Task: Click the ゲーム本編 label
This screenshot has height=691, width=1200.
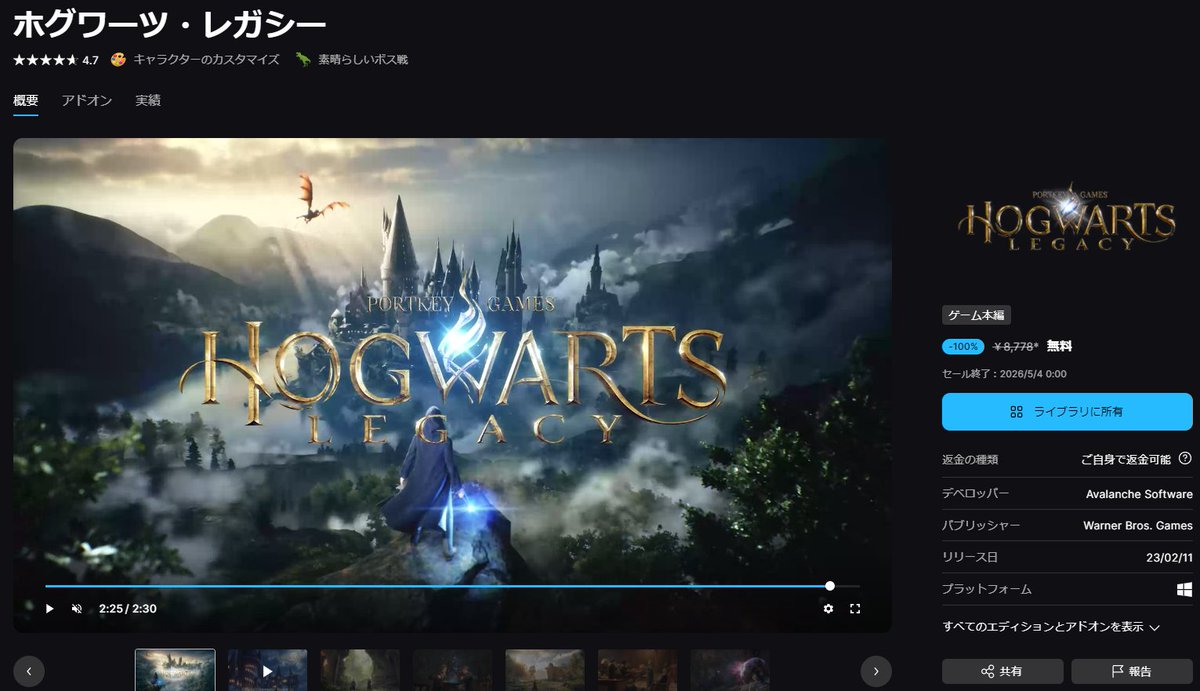Action: pyautogui.click(x=977, y=315)
